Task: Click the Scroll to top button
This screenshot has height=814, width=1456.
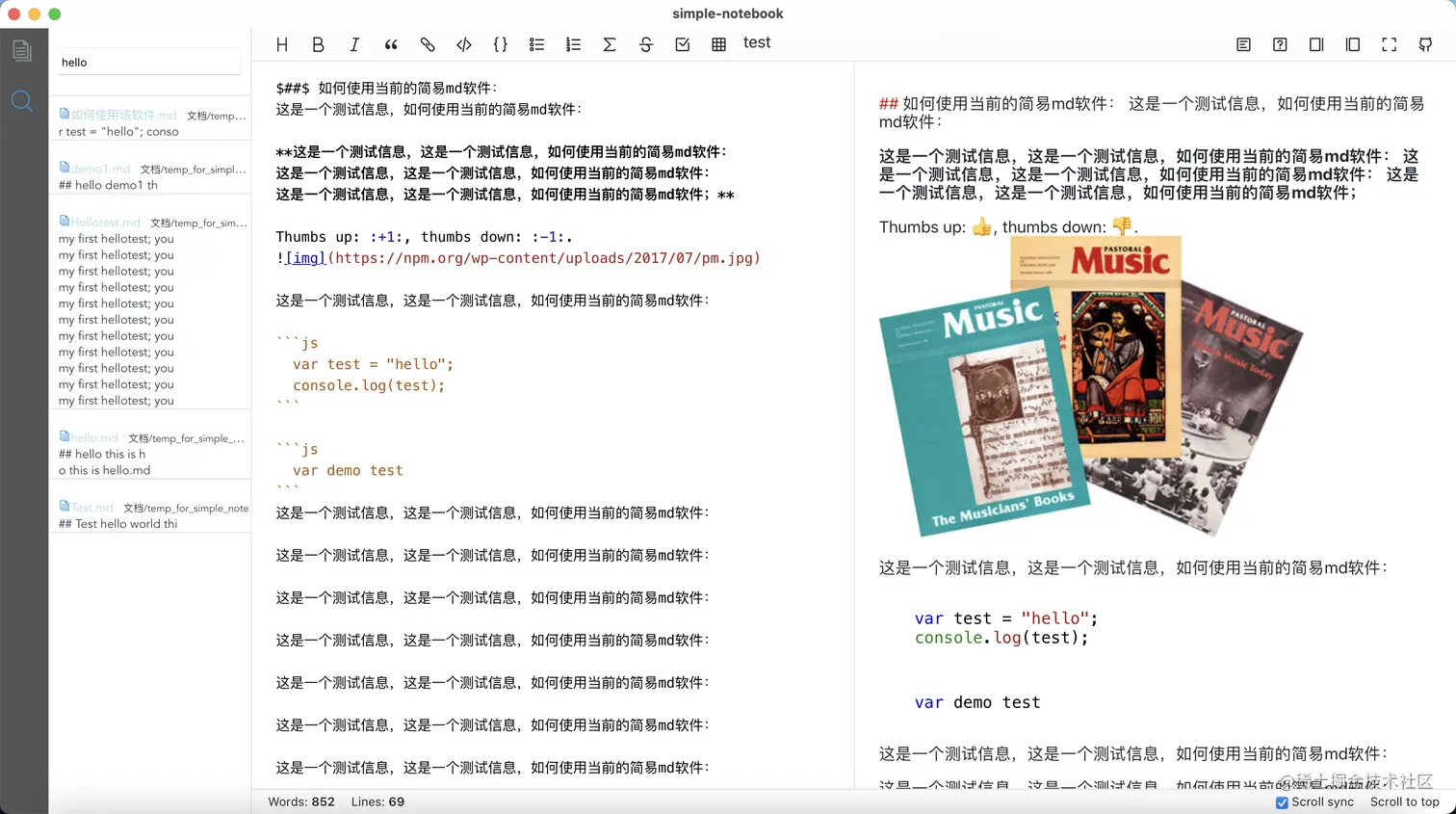Action: coord(1404,801)
